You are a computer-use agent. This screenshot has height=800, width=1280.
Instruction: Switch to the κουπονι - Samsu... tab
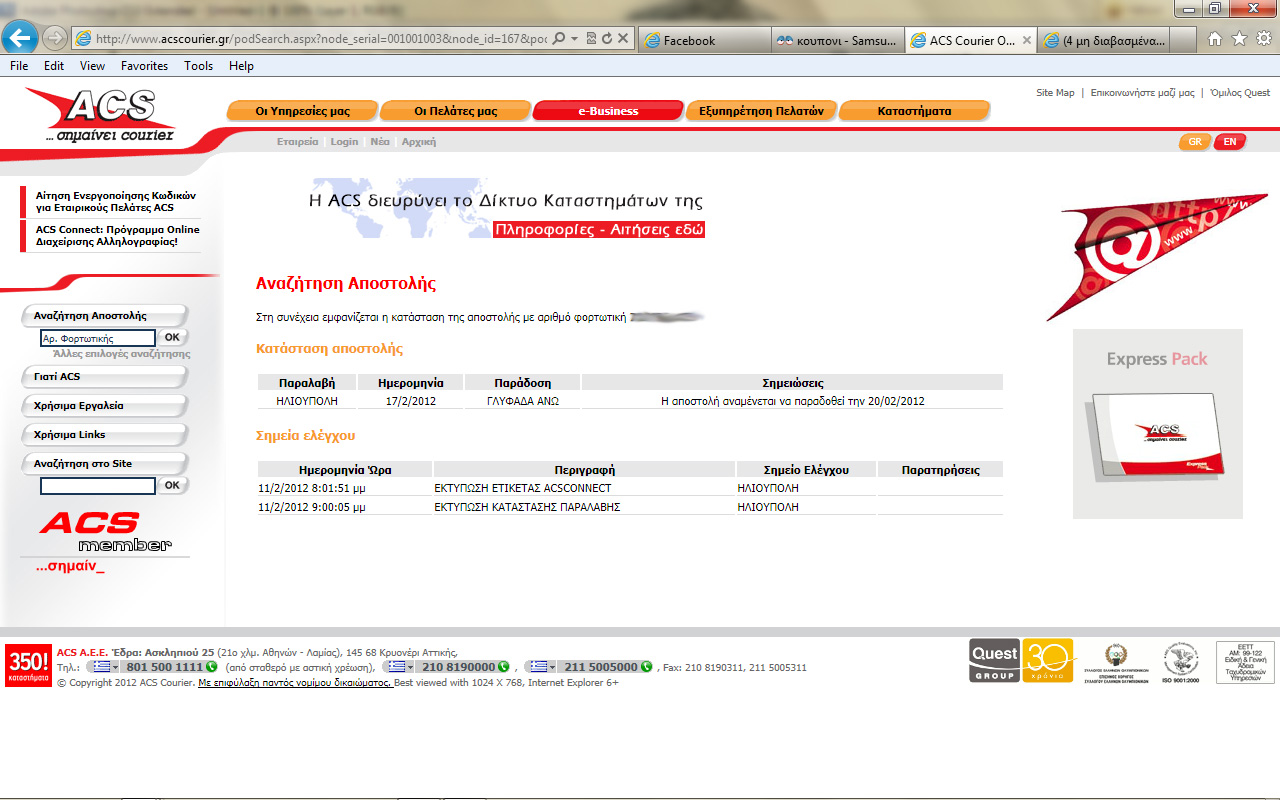coord(838,40)
